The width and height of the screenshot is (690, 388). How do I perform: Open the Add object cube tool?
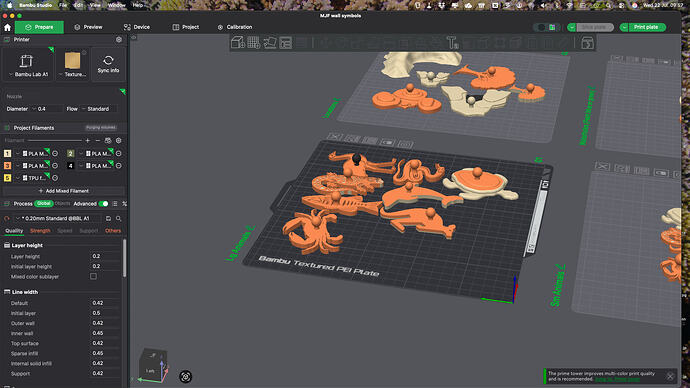(x=238, y=43)
